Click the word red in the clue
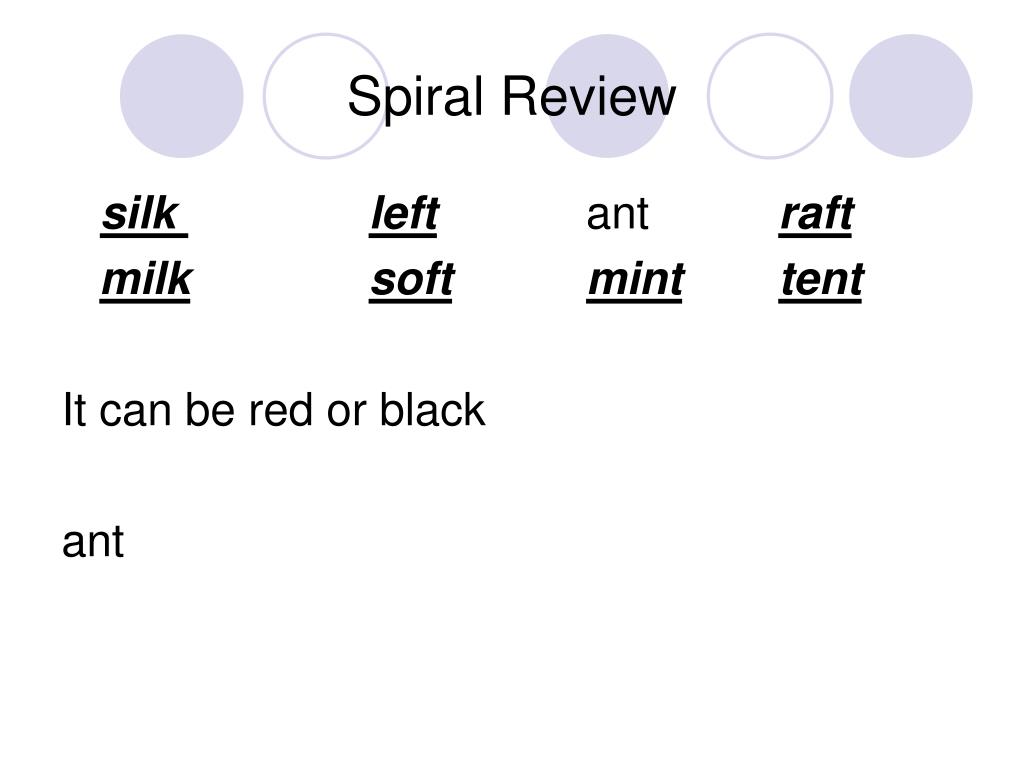The height and width of the screenshot is (768, 1024). tap(282, 410)
